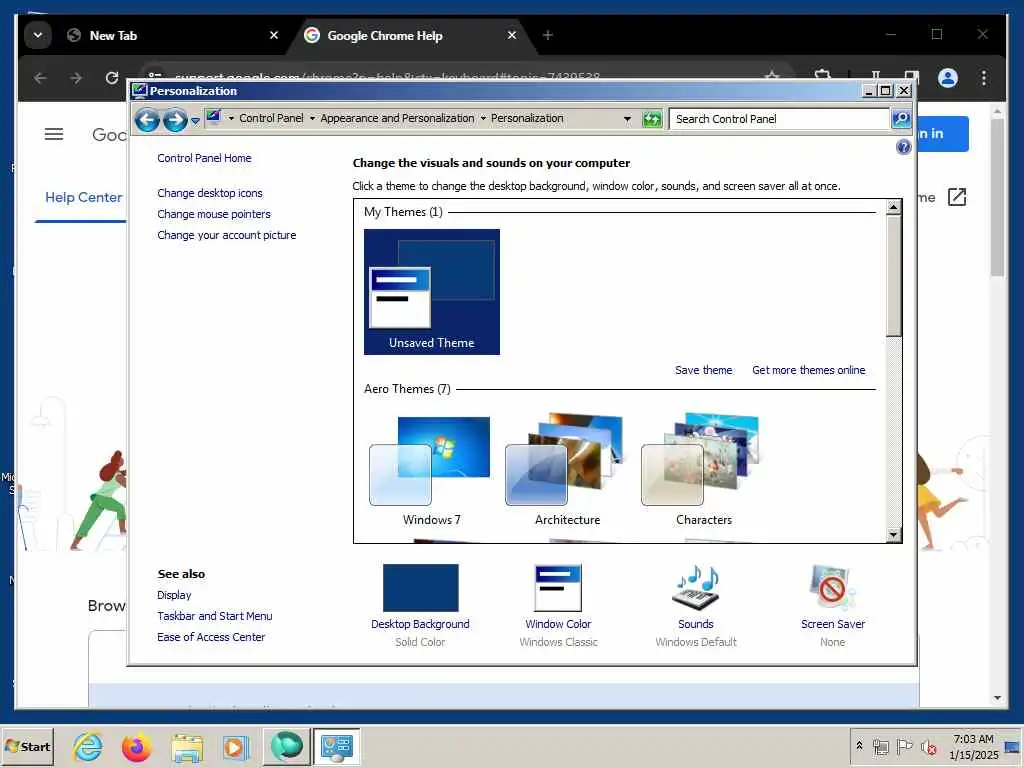Expand the Personalization breadcrumb arrow
This screenshot has width=1024, height=768.
tap(483, 118)
